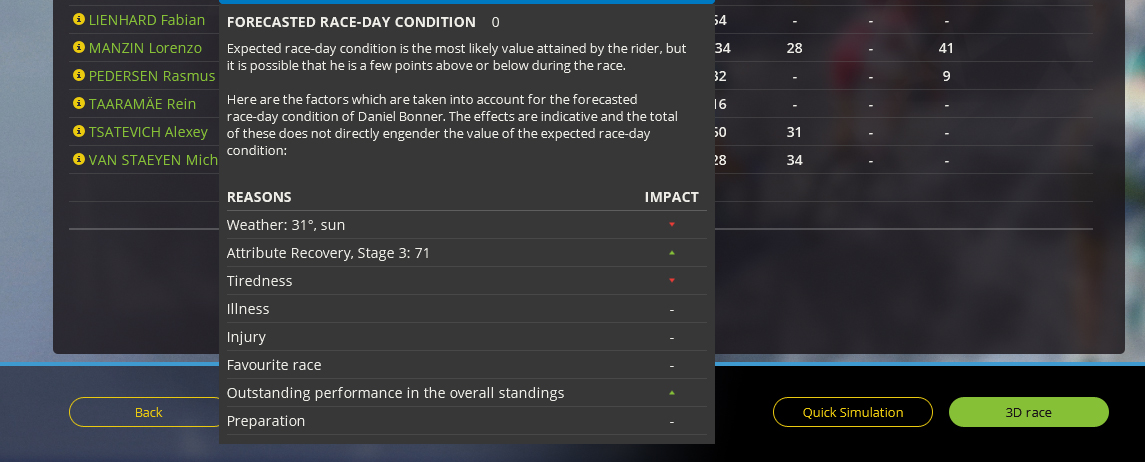Image resolution: width=1145 pixels, height=462 pixels.
Task: Open rider MANZIN Lorenzo
Action: tap(145, 48)
